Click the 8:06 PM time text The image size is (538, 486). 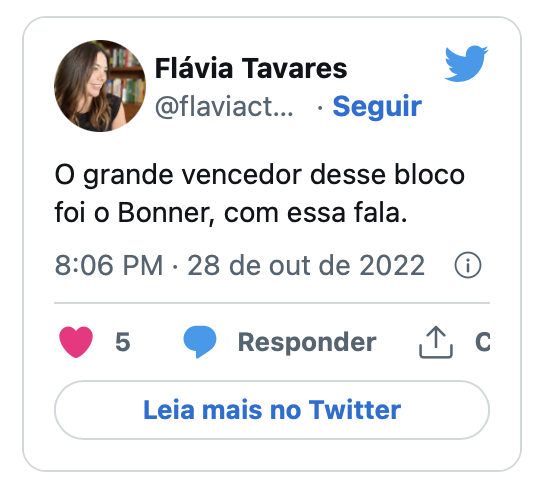(109, 265)
